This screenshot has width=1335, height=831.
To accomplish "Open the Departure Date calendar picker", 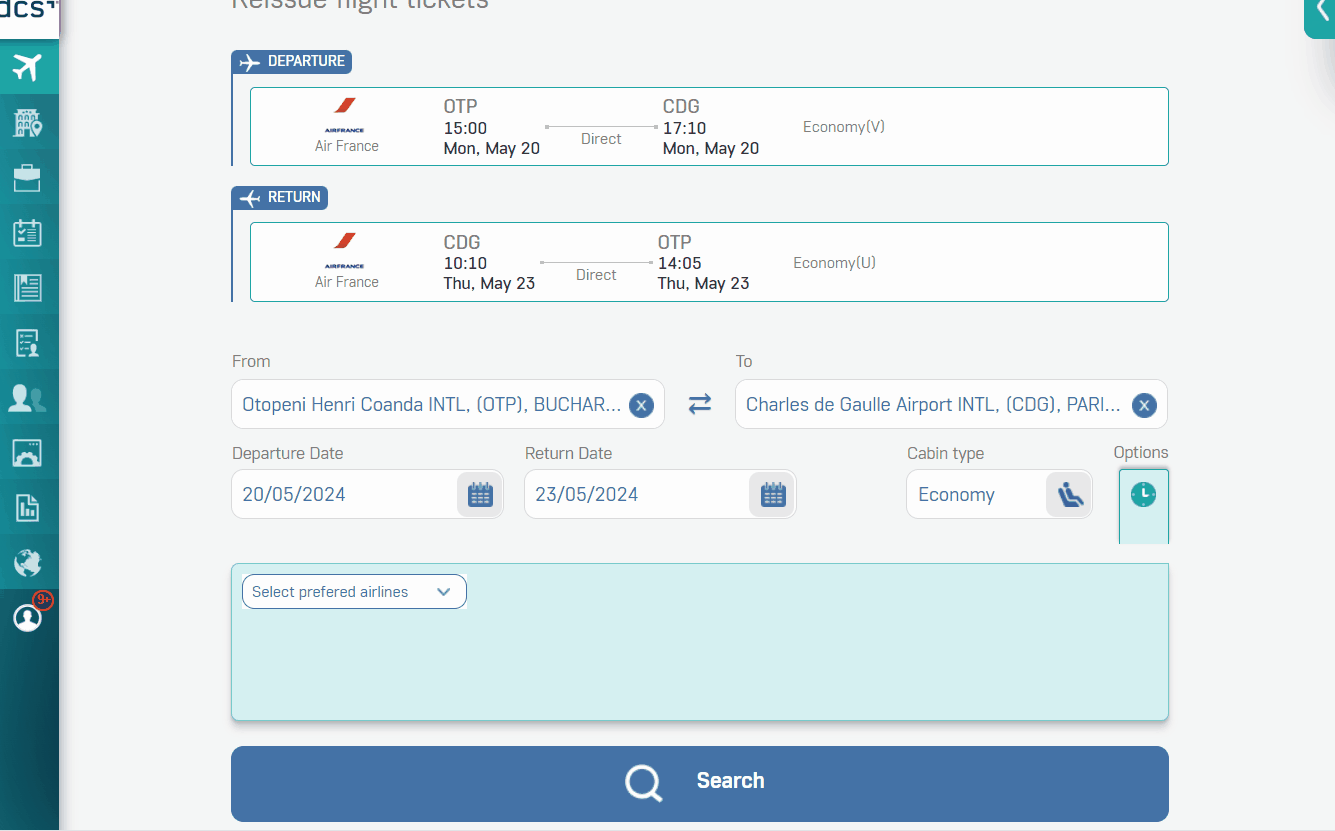I will pos(479,493).
